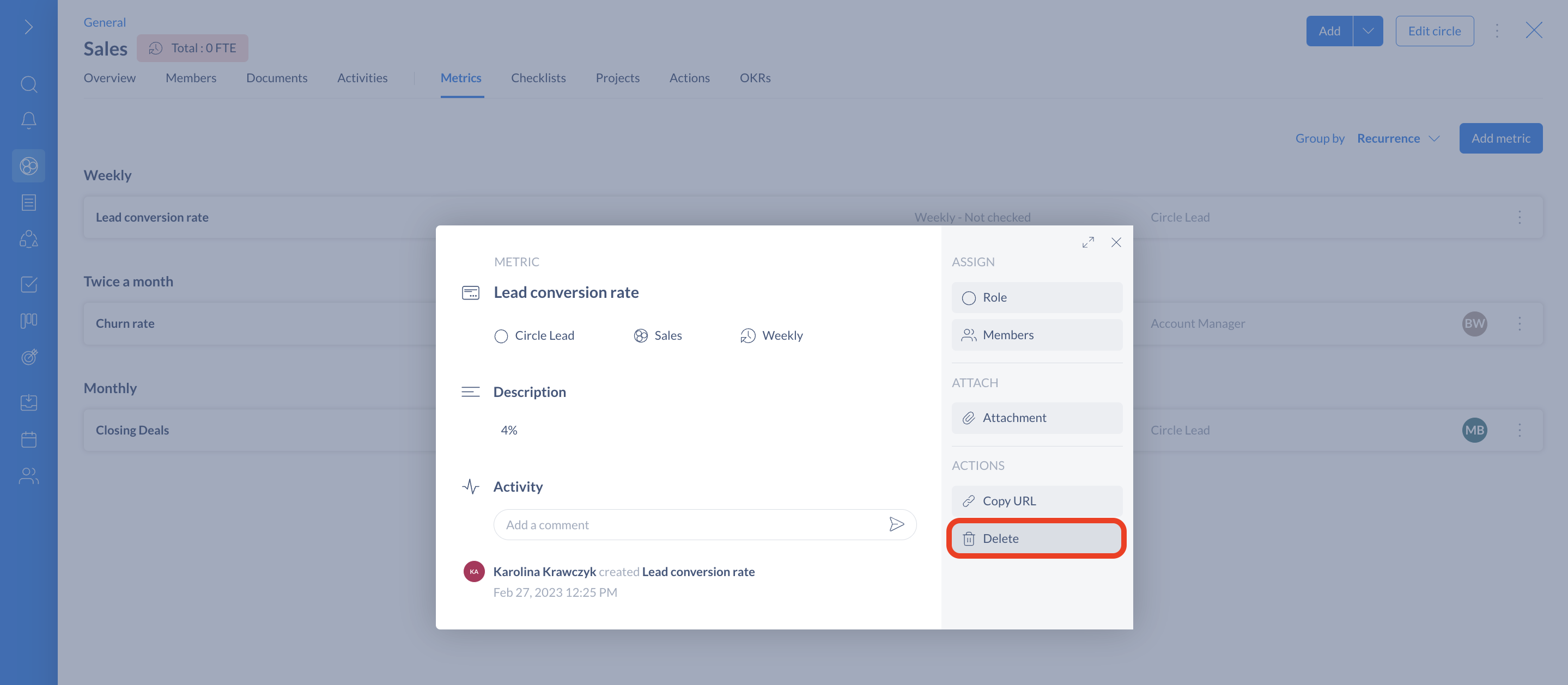Expand the metric dialog to full size

click(1089, 242)
